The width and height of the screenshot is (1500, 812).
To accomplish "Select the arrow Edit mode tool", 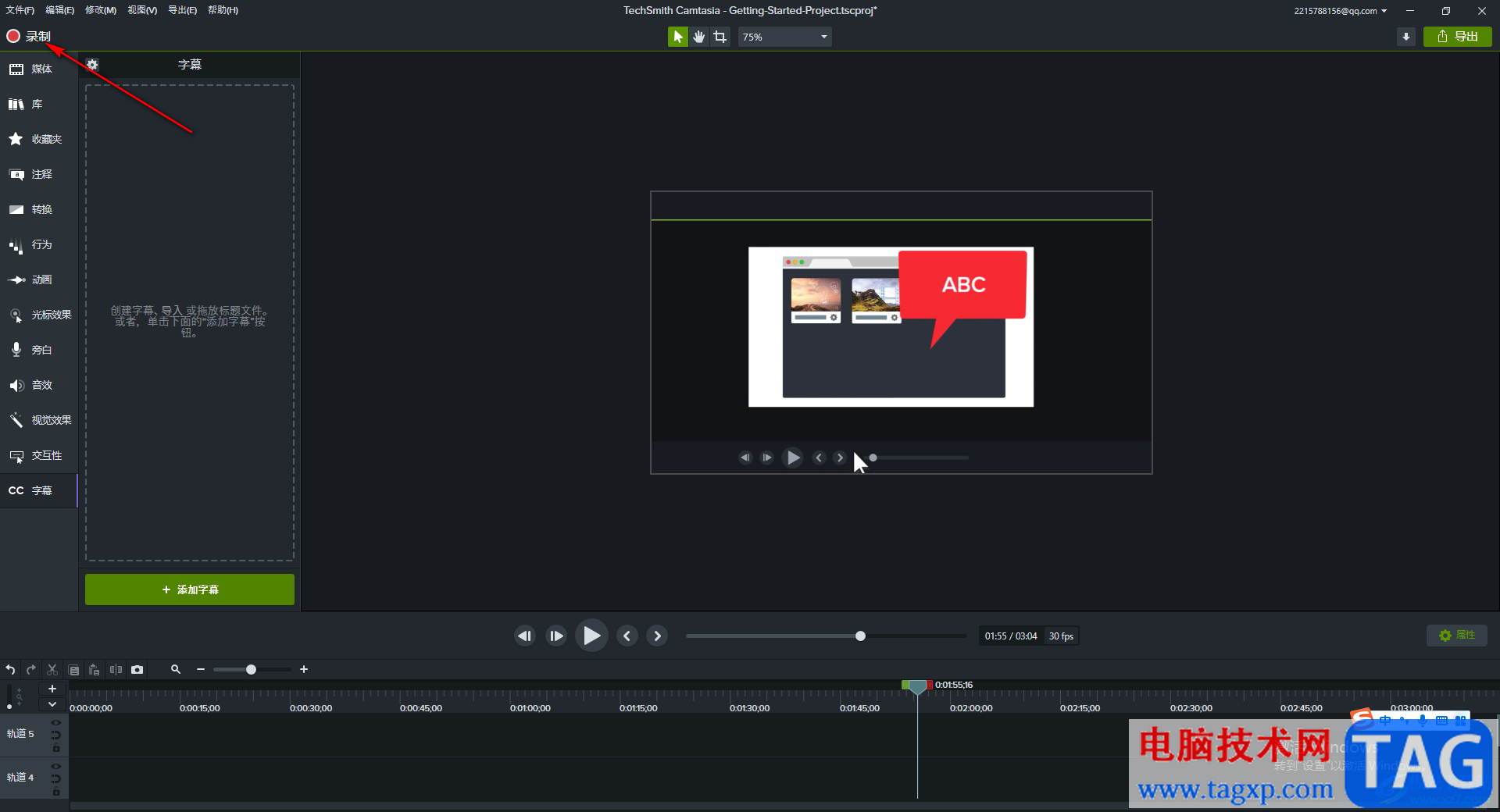I will pyautogui.click(x=677, y=37).
